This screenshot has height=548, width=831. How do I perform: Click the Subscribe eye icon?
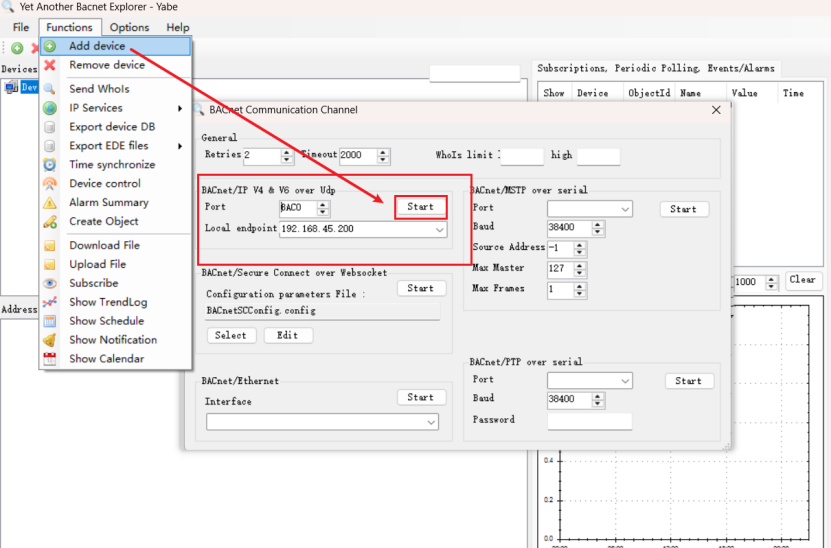click(50, 284)
